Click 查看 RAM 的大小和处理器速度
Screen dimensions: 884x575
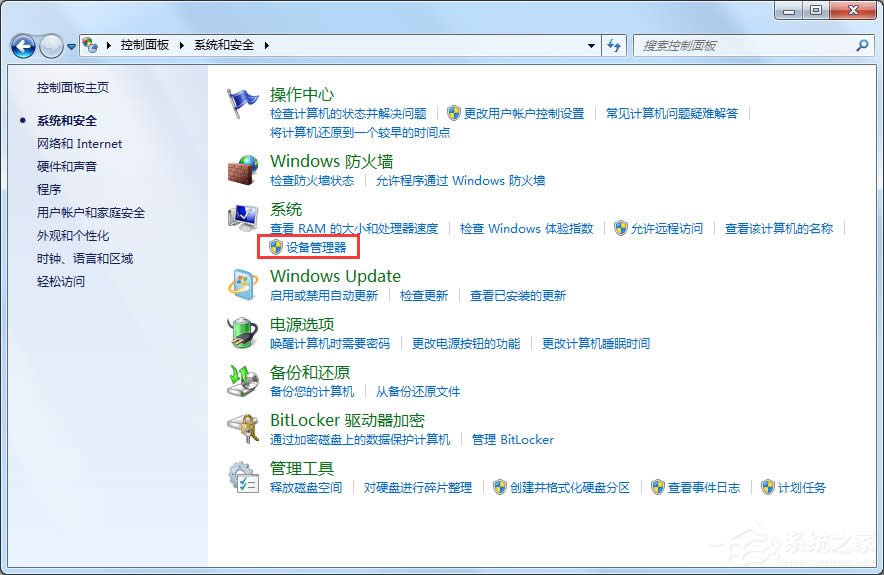point(353,228)
